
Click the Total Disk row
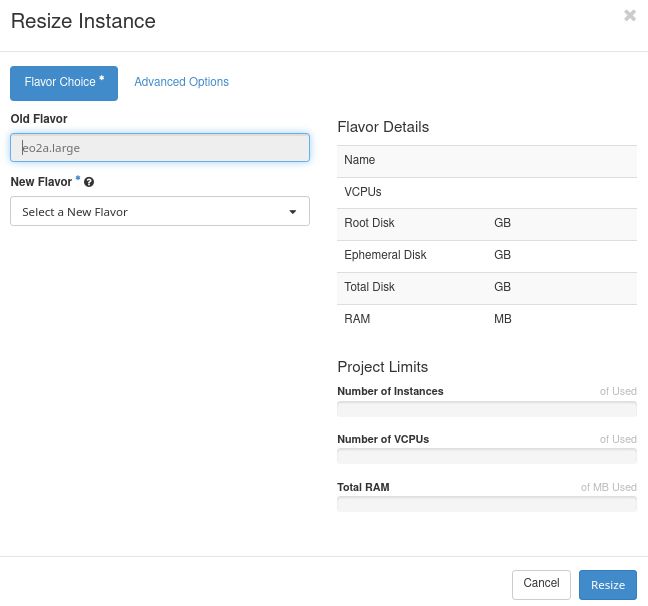486,288
